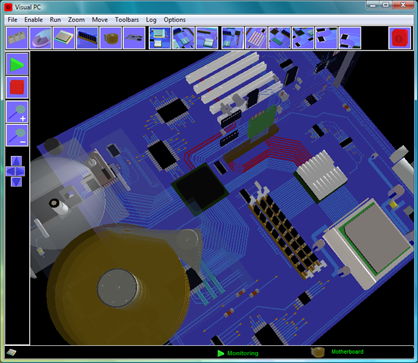Click the move left arrow
The image size is (418, 363).
pyautogui.click(x=10, y=171)
